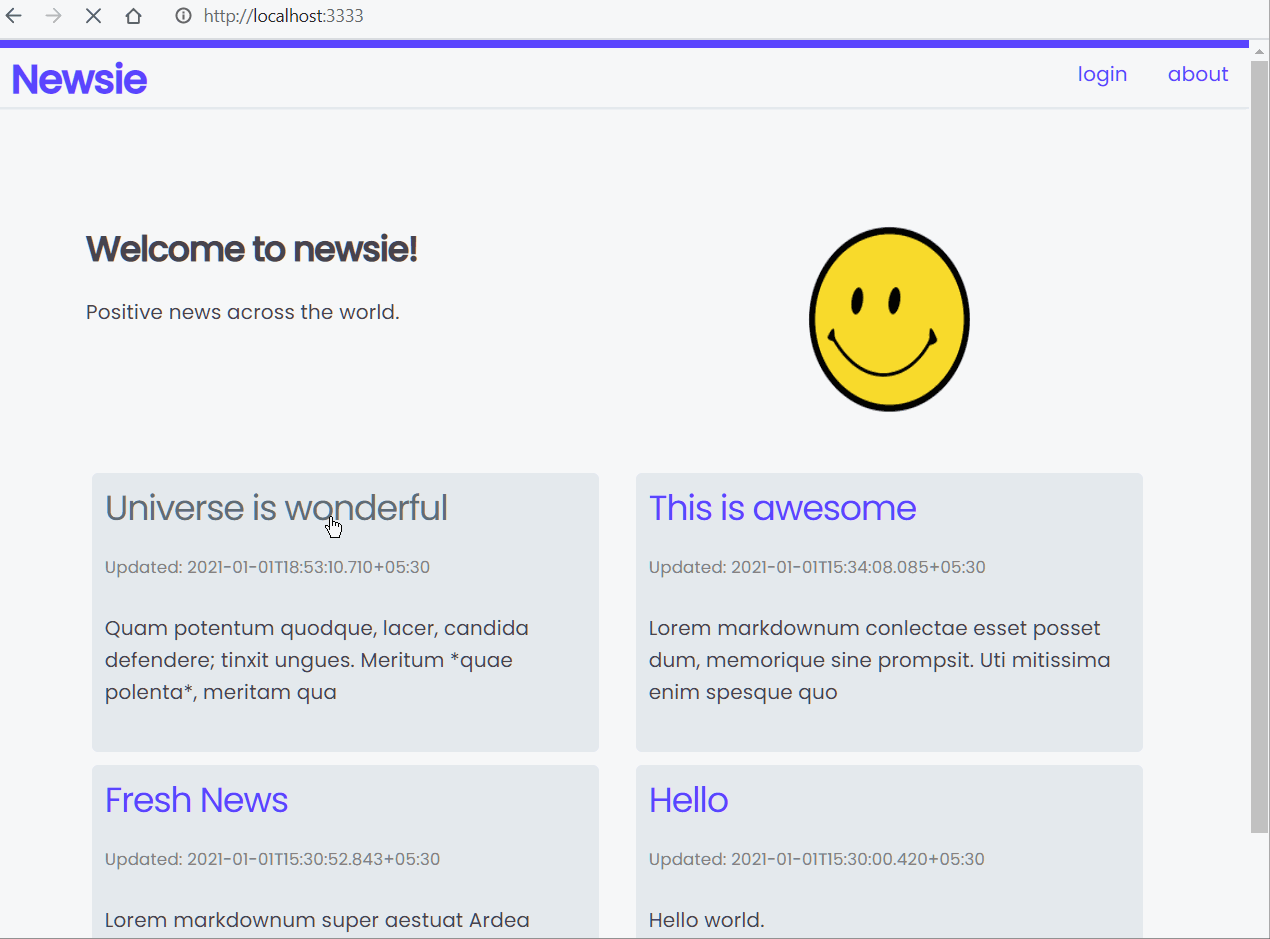Click the cursor pointer over Universe is wonderful
The height and width of the screenshot is (939, 1270).
click(x=333, y=526)
